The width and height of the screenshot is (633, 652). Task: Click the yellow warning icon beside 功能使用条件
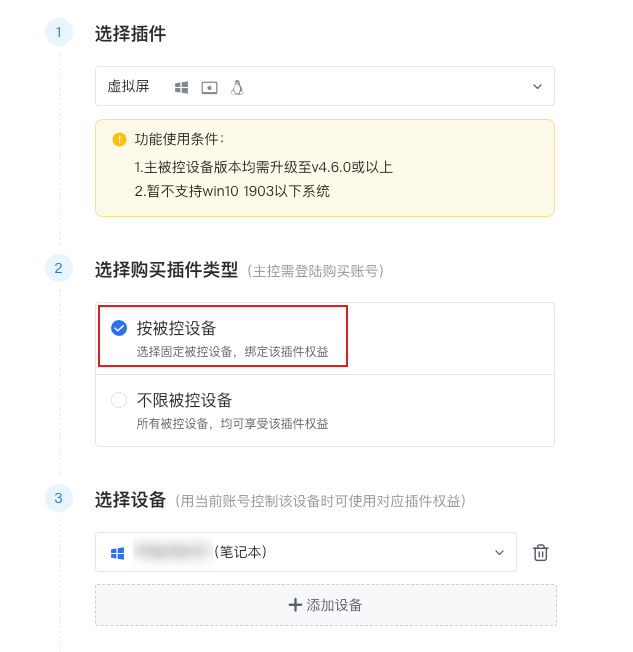[119, 139]
